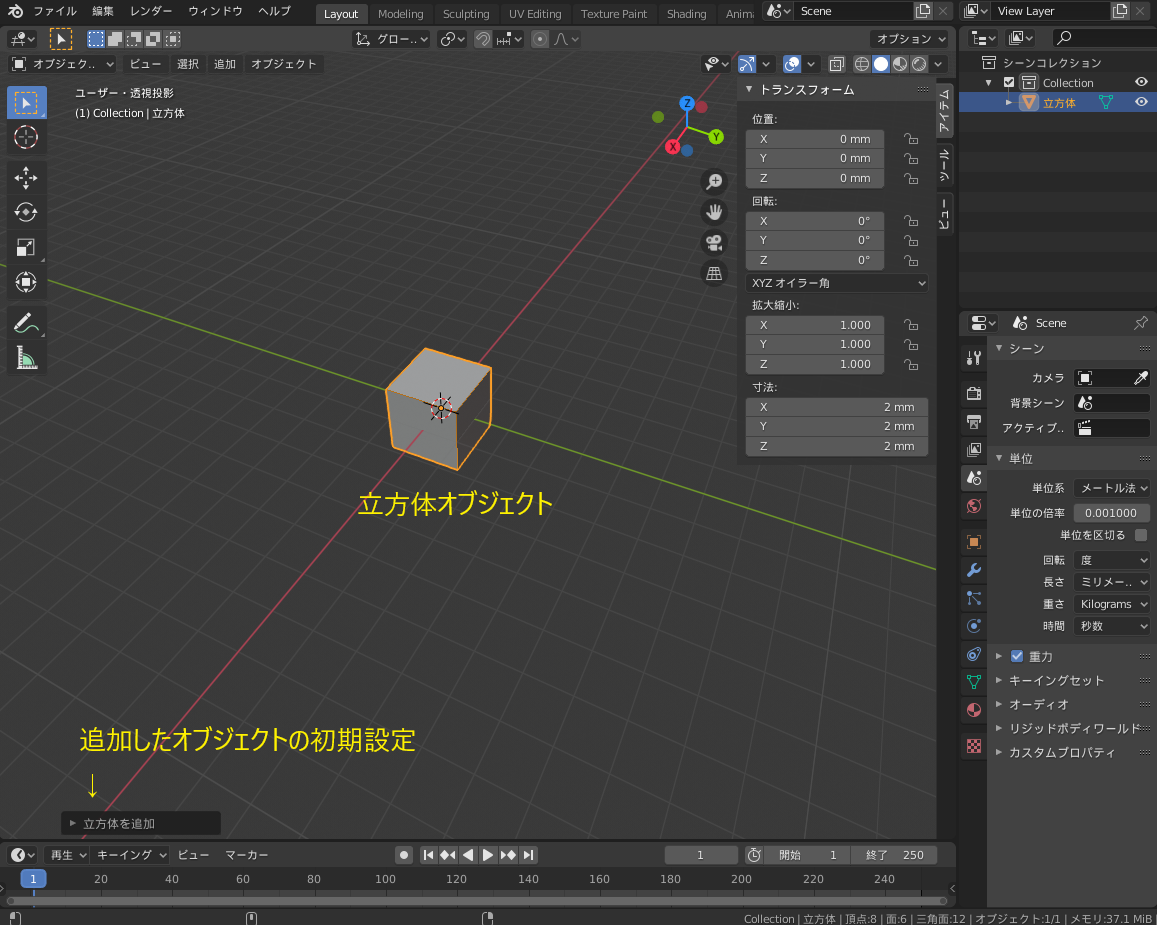Image resolution: width=1157 pixels, height=925 pixels.
Task: Toggle the camera view icon
Action: [714, 243]
